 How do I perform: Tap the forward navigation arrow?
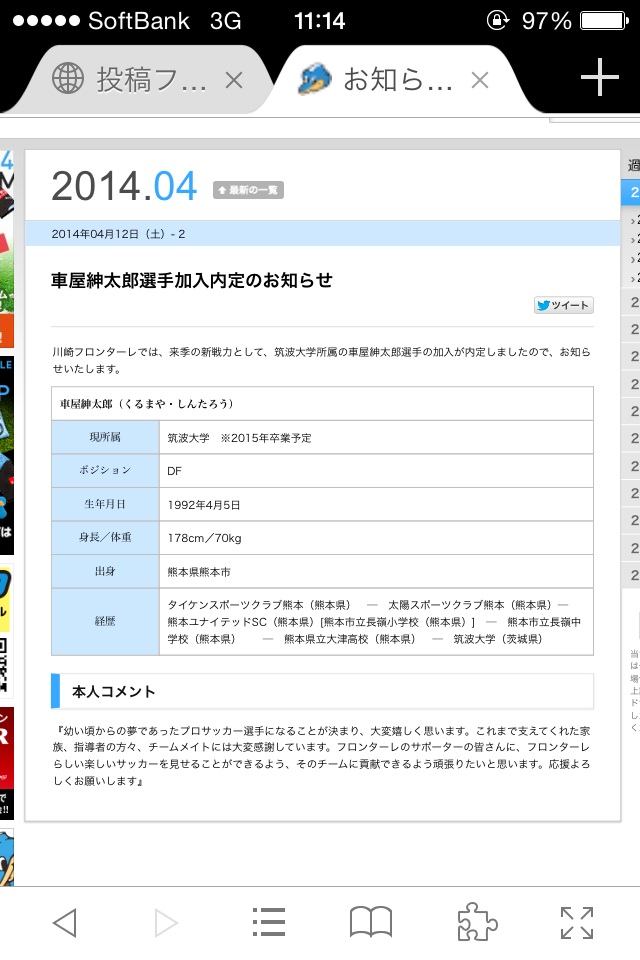point(166,922)
